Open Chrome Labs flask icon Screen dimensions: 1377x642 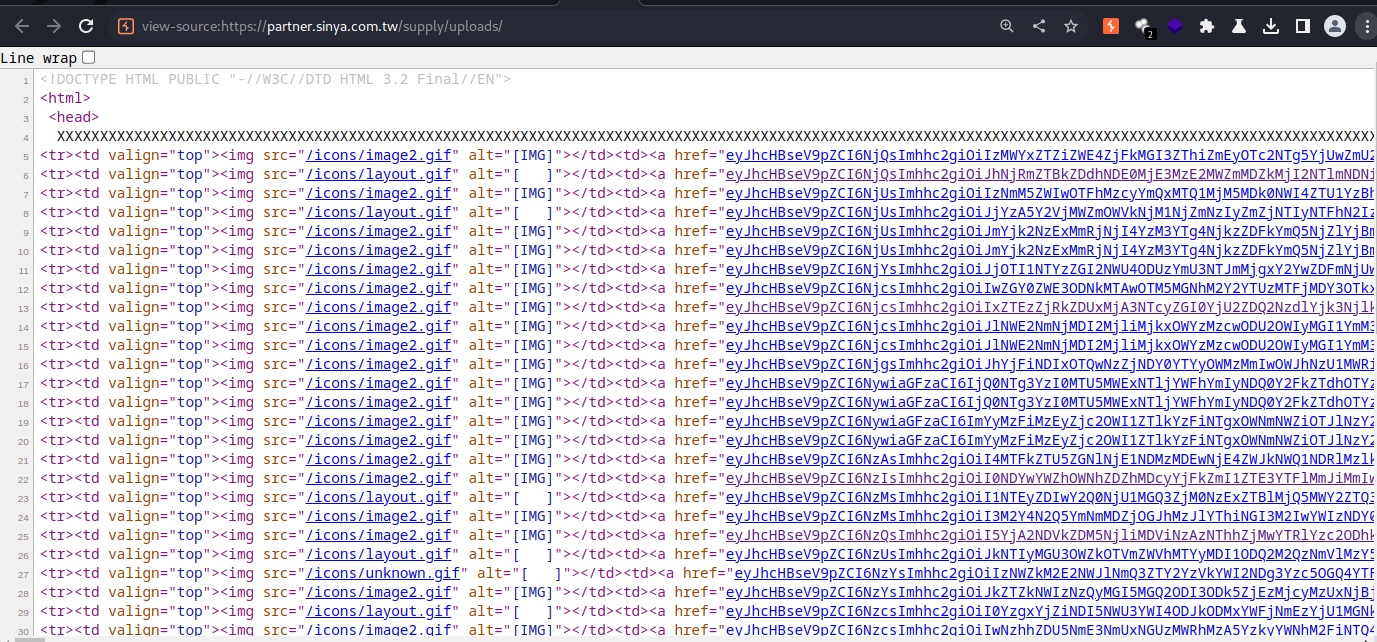(1239, 26)
